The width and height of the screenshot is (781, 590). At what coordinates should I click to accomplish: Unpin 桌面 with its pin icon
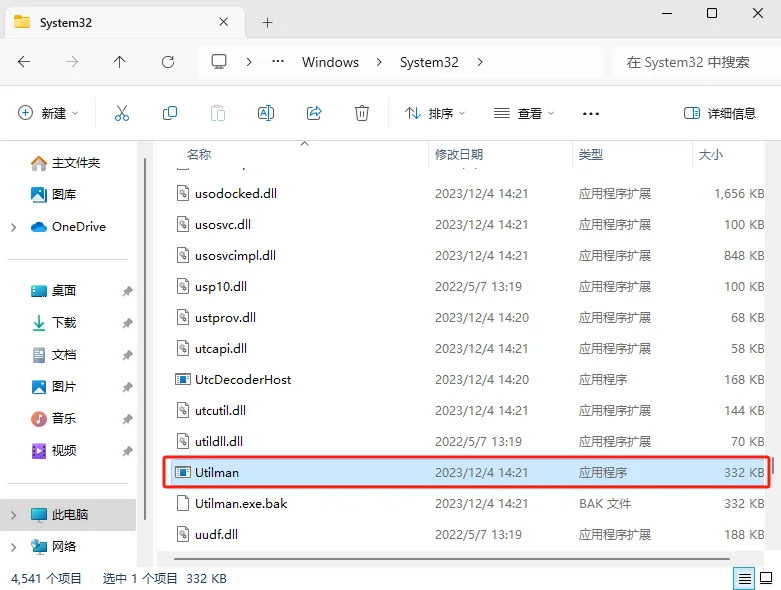click(128, 291)
